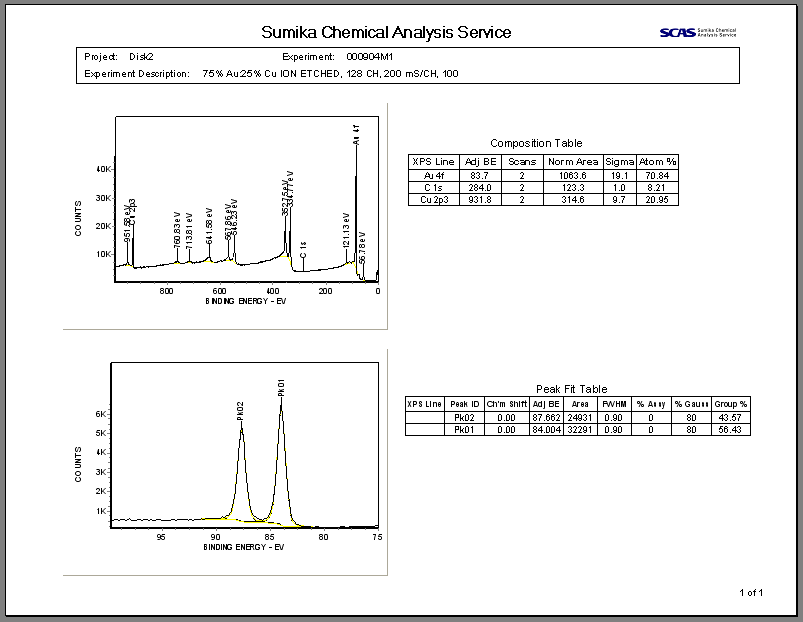Select Pk02 in the Peak Fit Table
The image size is (803, 622).
click(464, 418)
